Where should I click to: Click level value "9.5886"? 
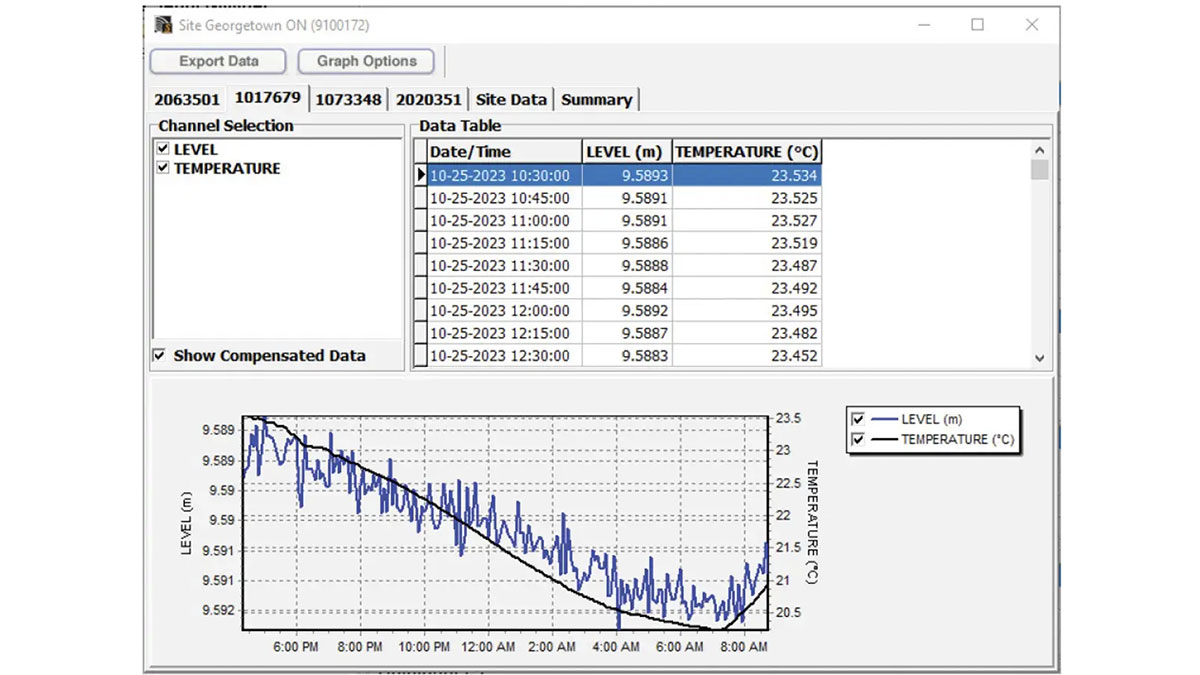[627, 243]
